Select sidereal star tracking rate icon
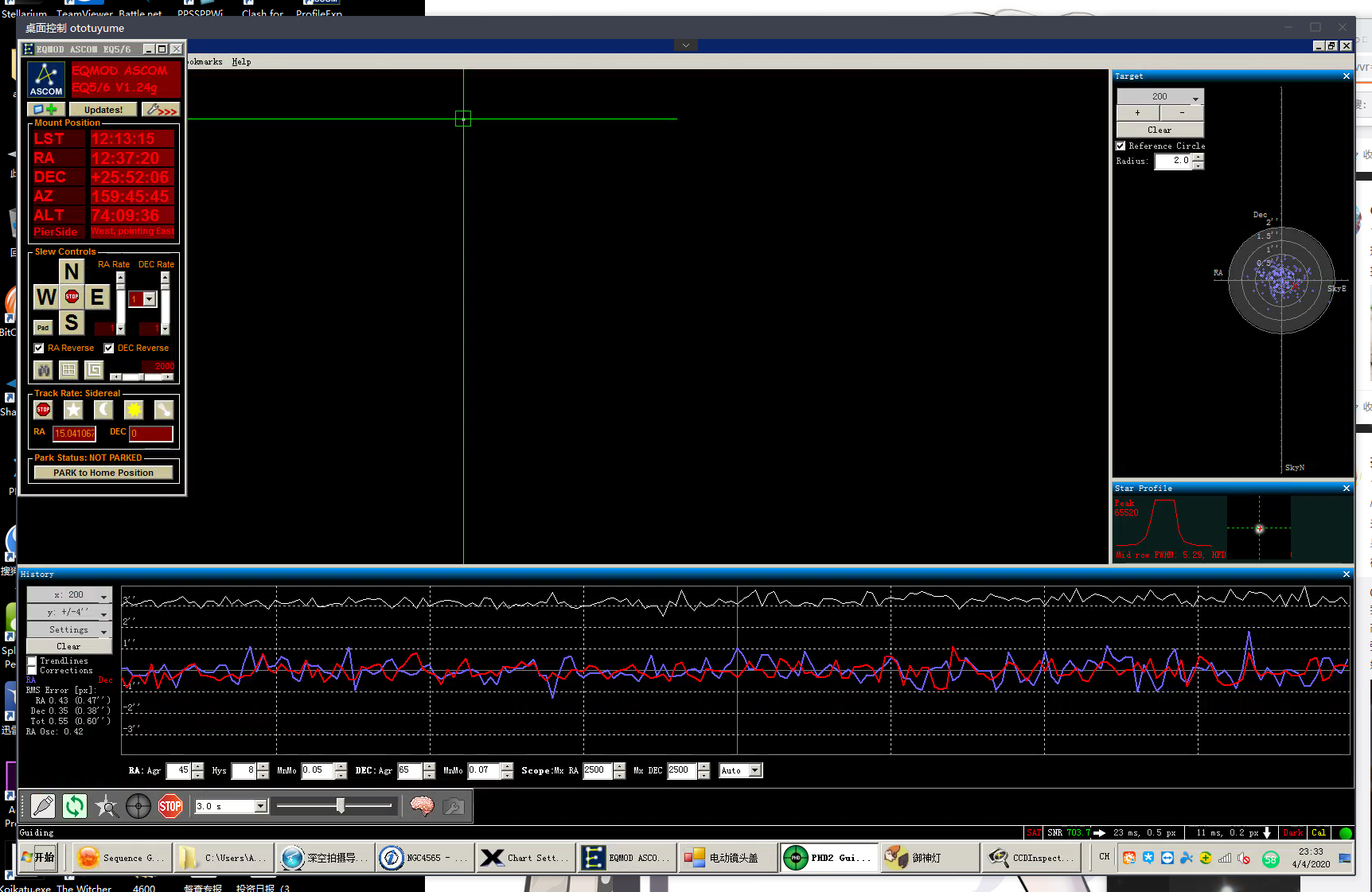This screenshot has height=892, width=1372. [73, 410]
